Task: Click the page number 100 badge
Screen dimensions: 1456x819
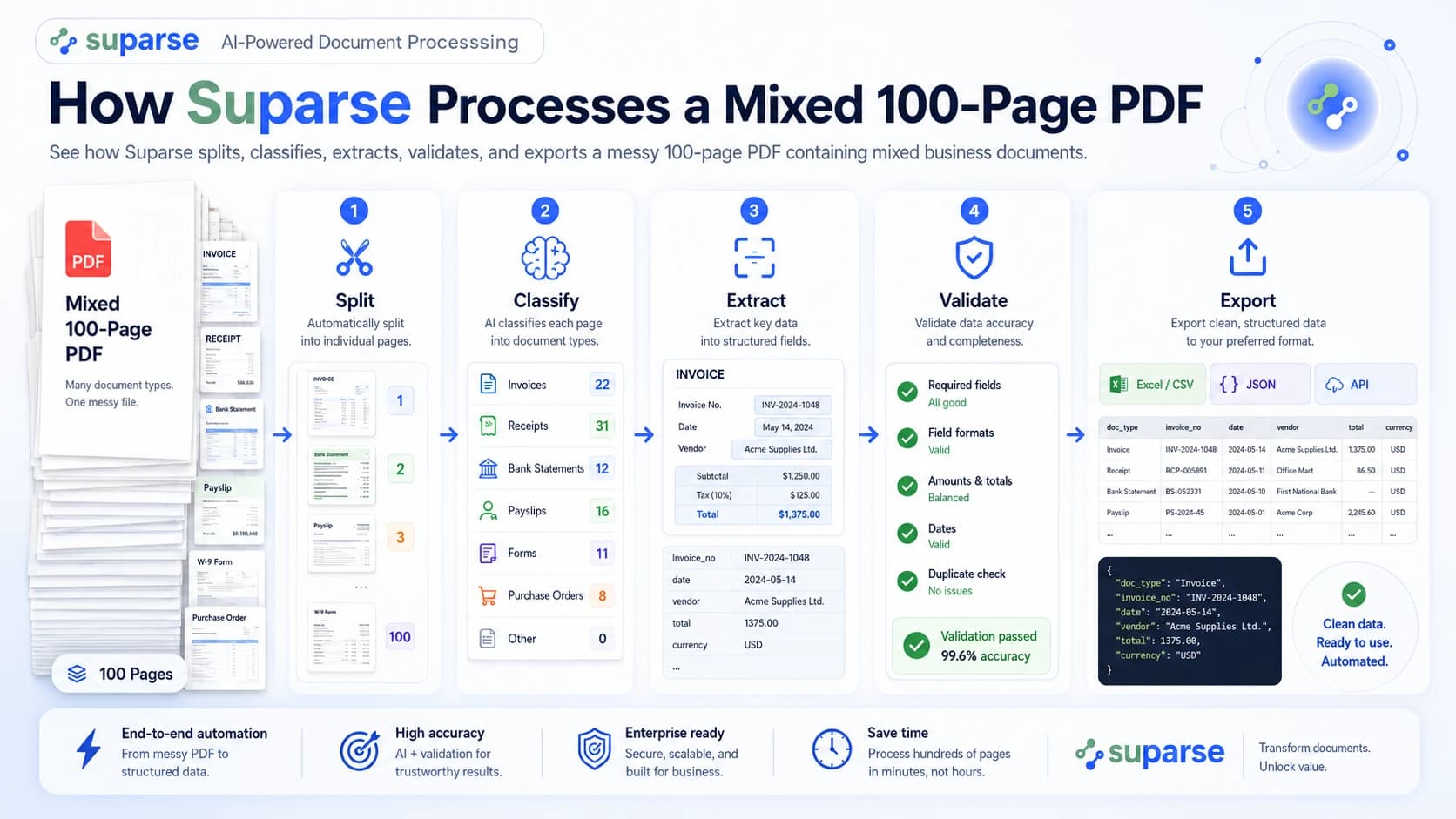Action: click(400, 637)
